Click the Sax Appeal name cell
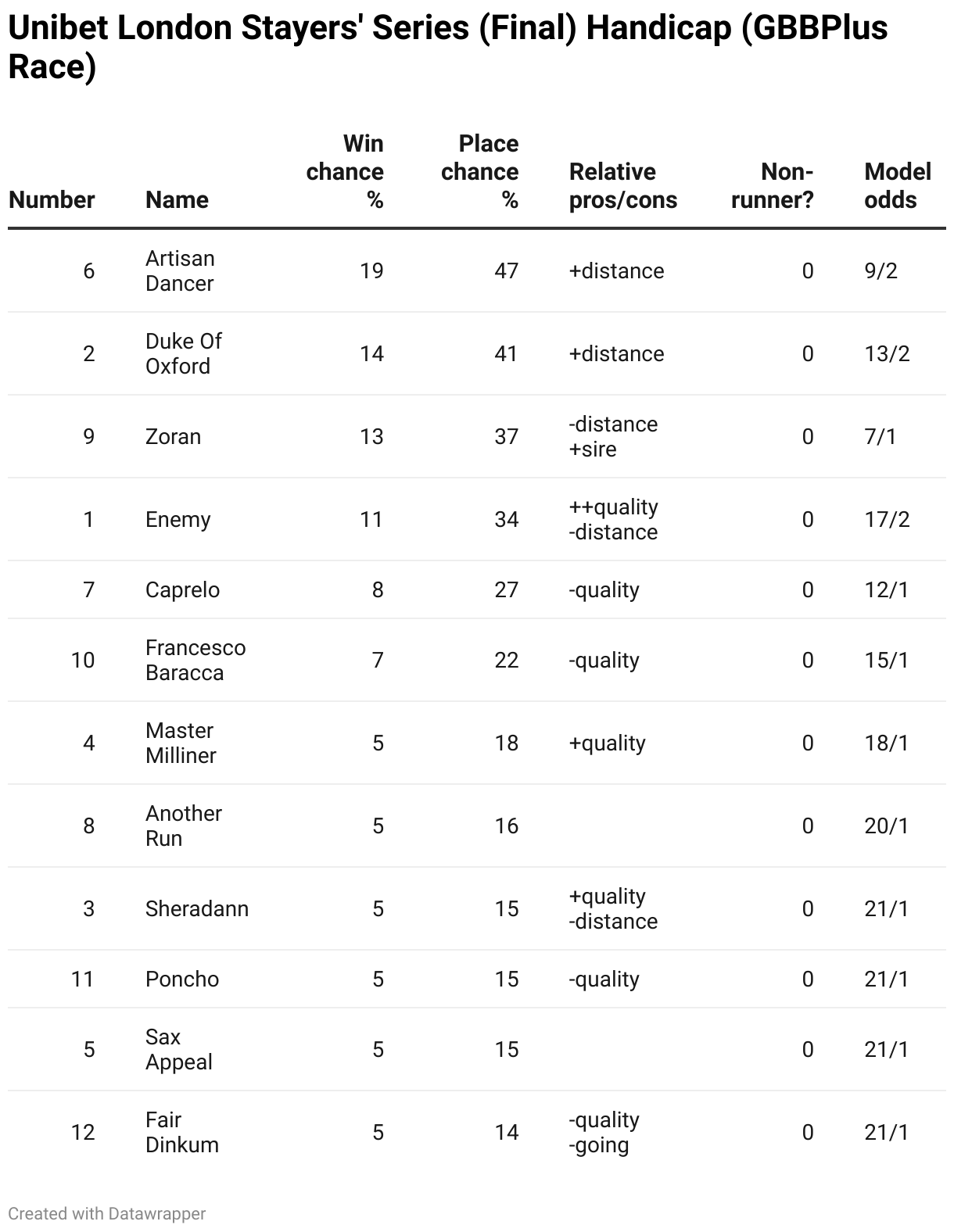The width and height of the screenshot is (954, 1232). point(178,1049)
